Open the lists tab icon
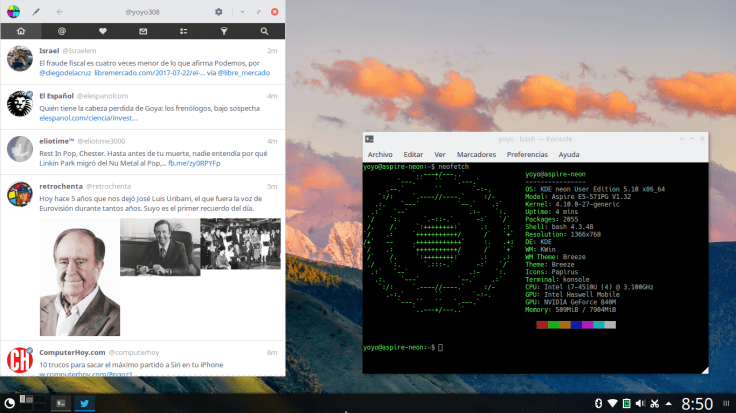Image resolution: width=736 pixels, height=413 pixels. [183, 31]
